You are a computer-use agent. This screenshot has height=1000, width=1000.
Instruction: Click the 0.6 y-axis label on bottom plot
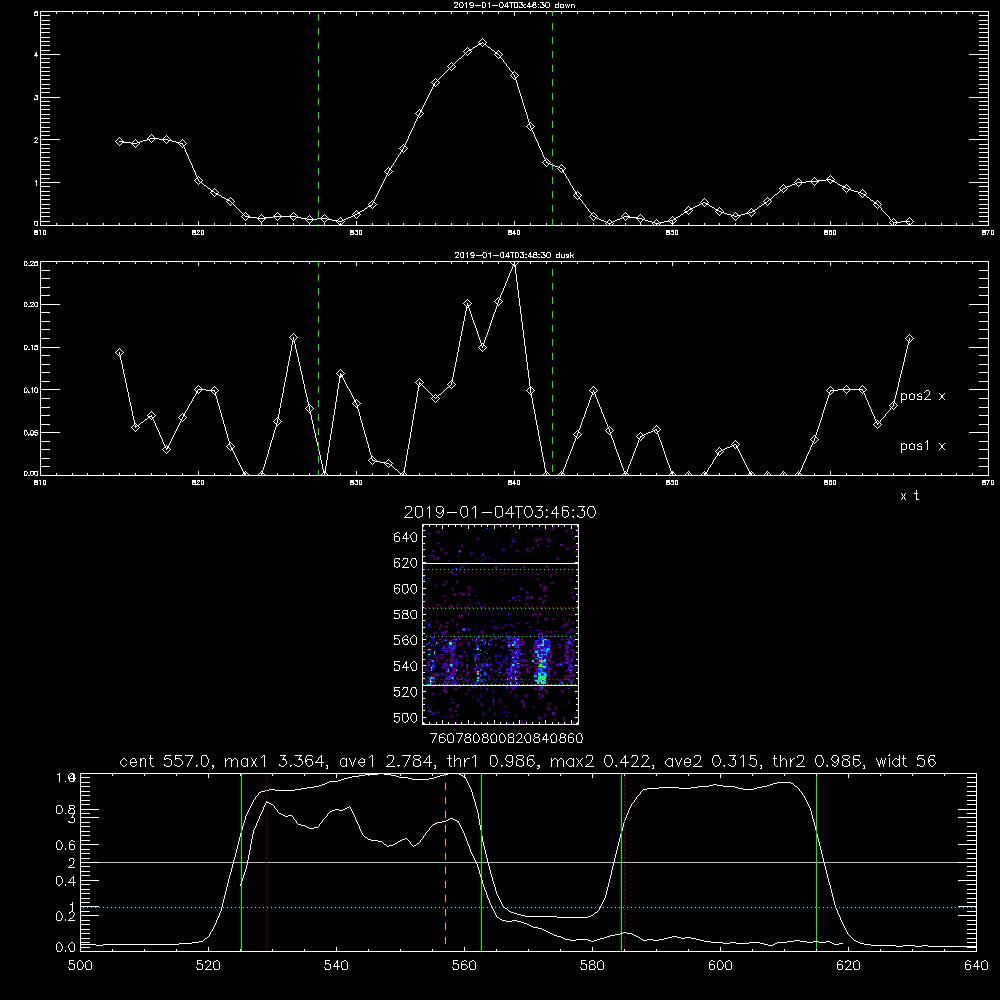pos(66,846)
